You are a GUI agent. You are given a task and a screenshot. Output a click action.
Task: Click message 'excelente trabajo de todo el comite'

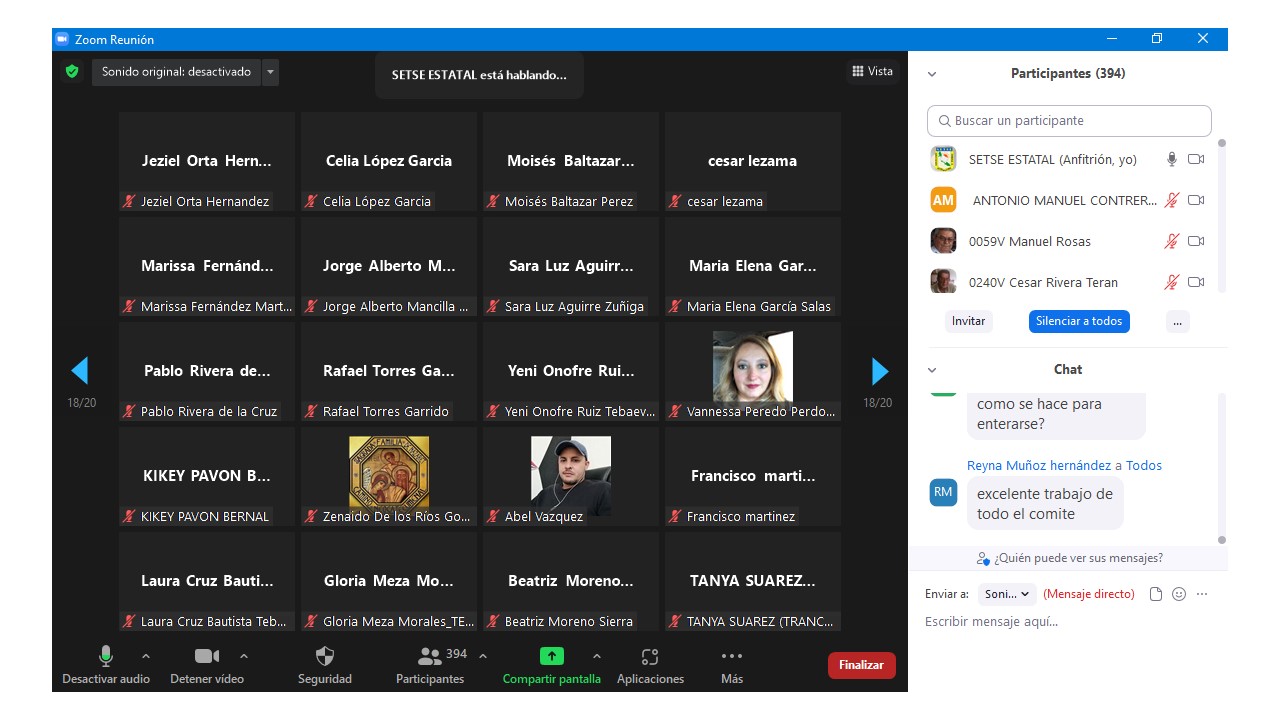click(x=1045, y=504)
